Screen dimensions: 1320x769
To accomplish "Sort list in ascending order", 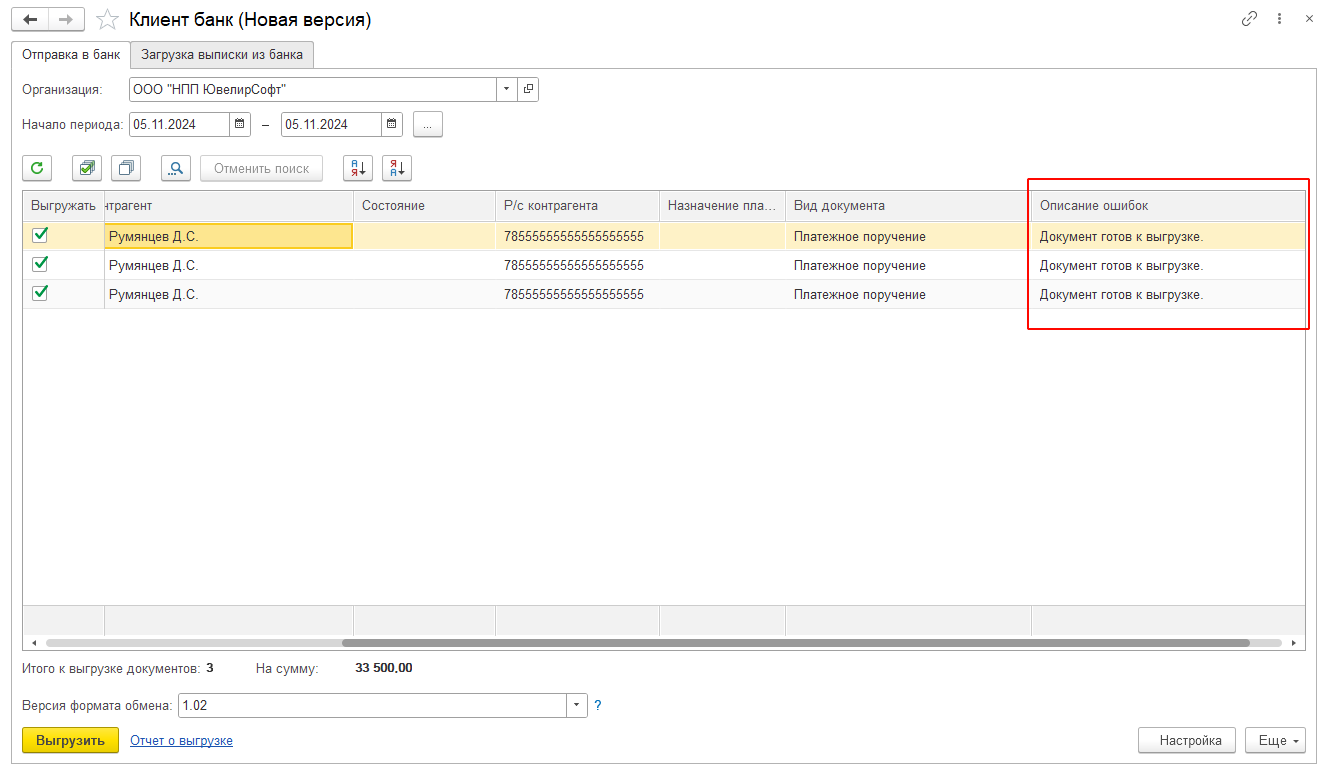I will [x=358, y=168].
